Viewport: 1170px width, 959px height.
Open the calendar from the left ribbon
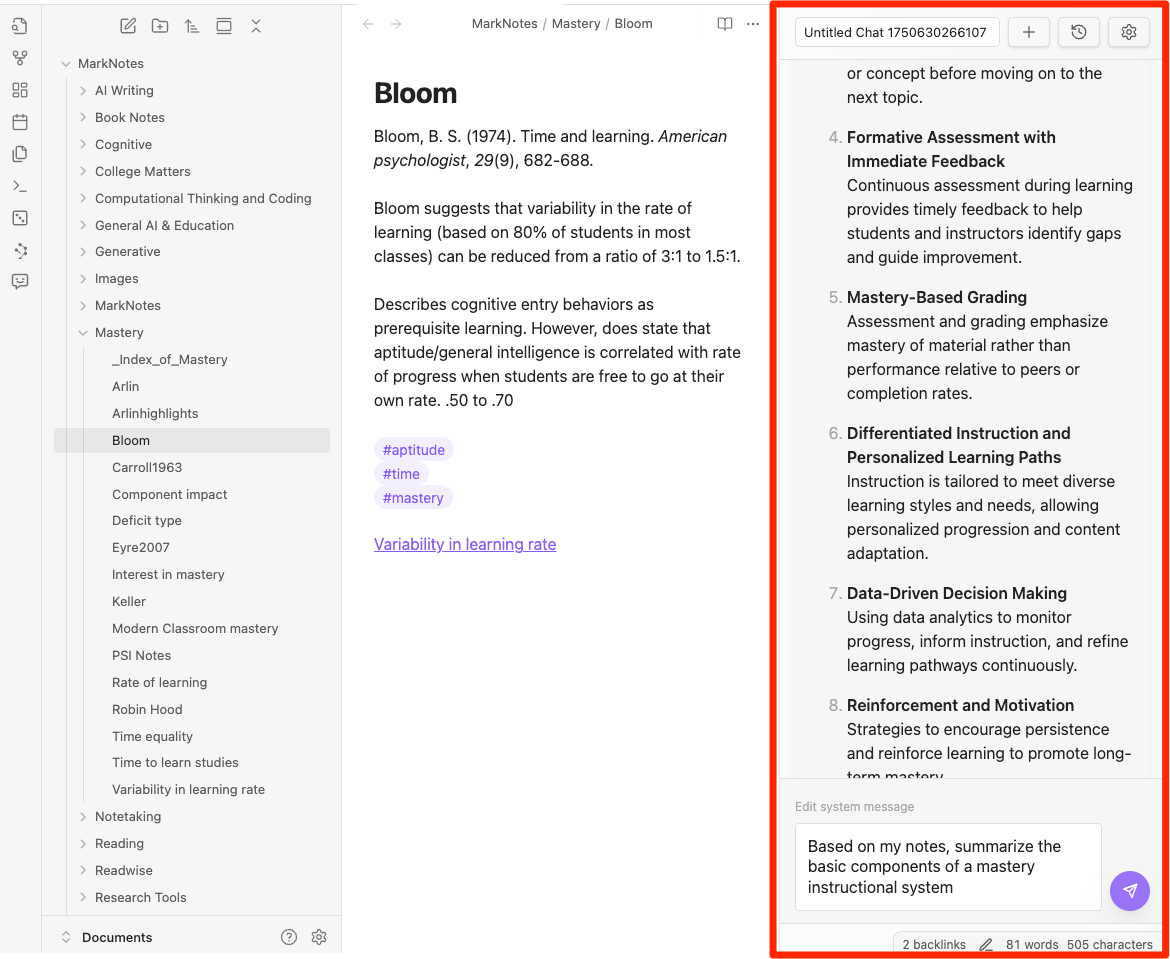(x=20, y=122)
